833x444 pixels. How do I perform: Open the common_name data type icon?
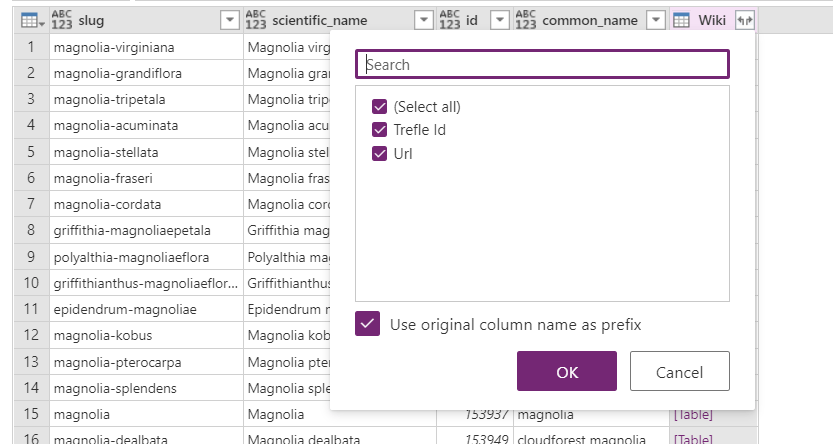[526, 20]
